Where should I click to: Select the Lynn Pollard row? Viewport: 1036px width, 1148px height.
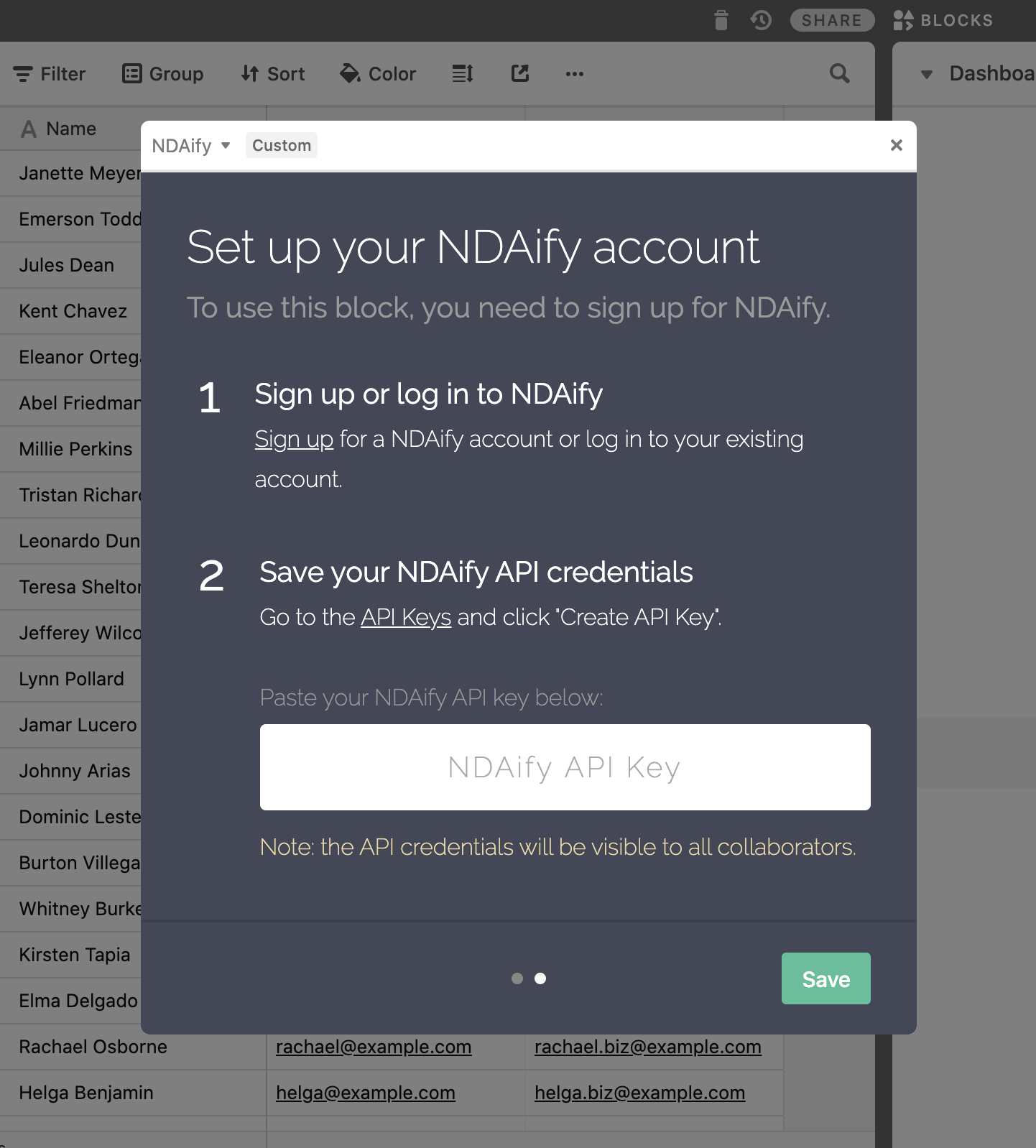(72, 679)
